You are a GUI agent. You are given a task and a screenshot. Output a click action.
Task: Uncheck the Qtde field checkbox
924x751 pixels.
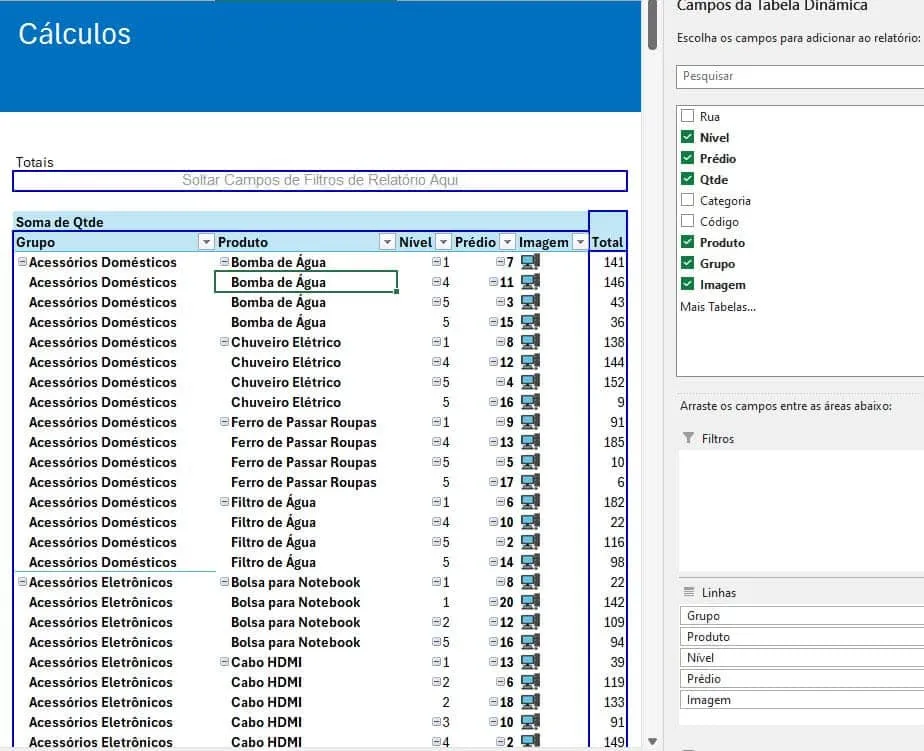[687, 179]
